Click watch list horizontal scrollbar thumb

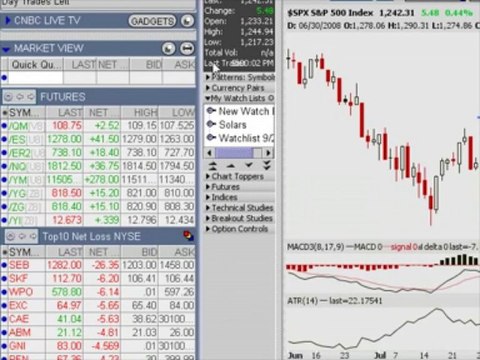[234, 153]
